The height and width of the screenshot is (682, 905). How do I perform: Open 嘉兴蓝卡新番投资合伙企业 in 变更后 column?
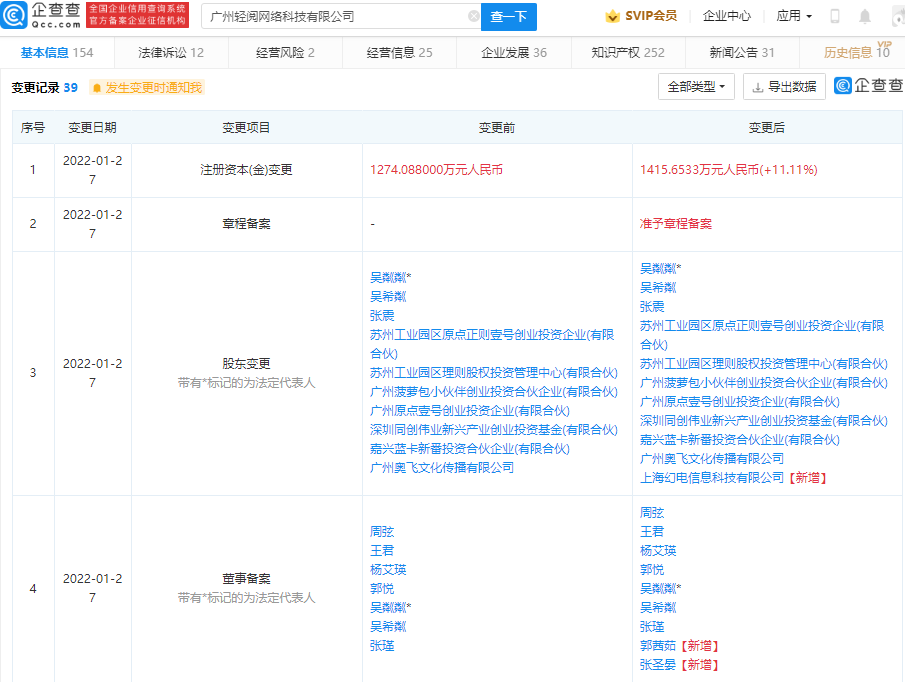click(739, 439)
